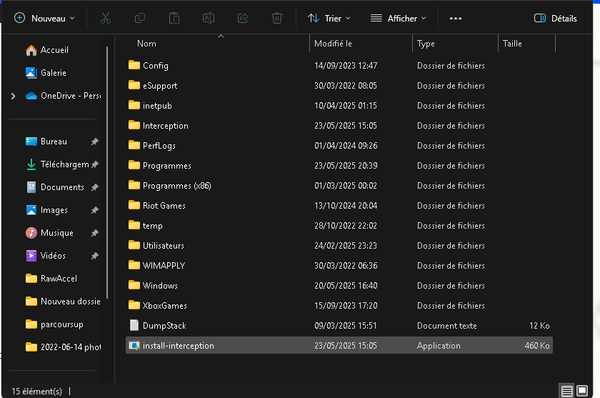Image resolution: width=600 pixels, height=398 pixels.
Task: Click the Programmes folder icon
Action: 134,165
